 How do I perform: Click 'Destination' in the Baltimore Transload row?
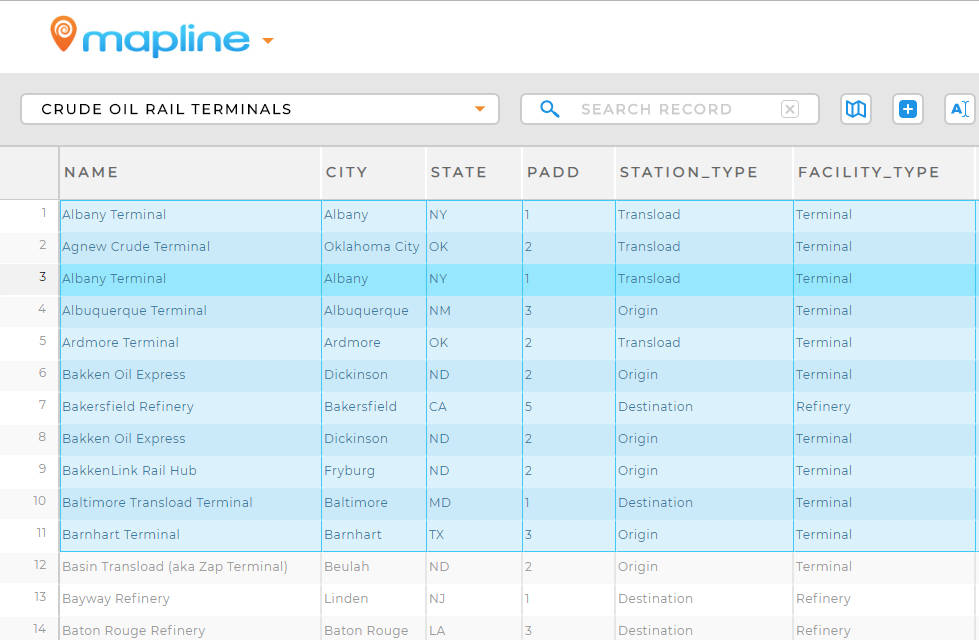click(x=655, y=503)
